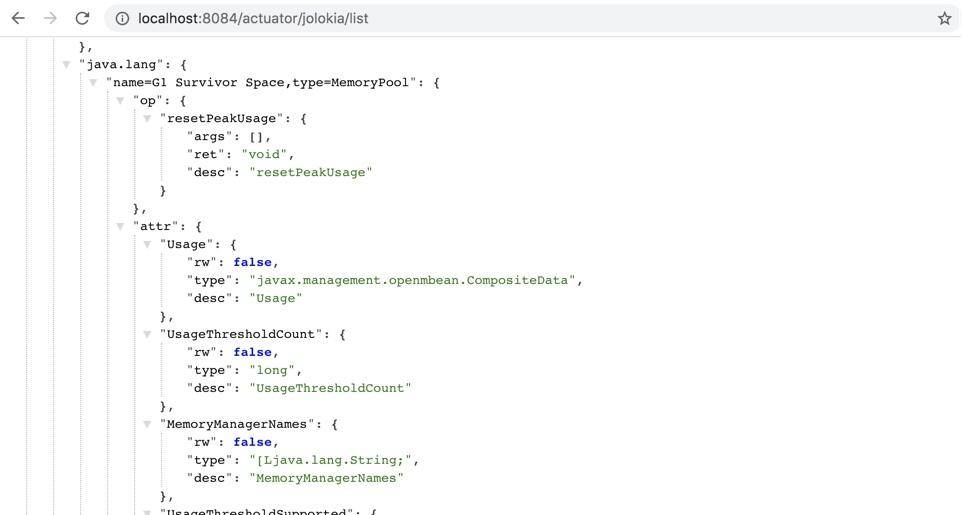This screenshot has width=962, height=515.
Task: Click the browser back arrow
Action: pyautogui.click(x=18, y=18)
